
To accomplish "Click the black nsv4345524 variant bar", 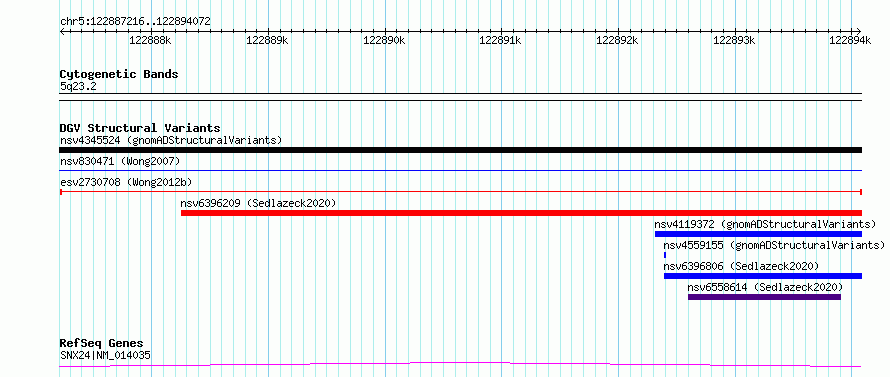I will (460, 150).
